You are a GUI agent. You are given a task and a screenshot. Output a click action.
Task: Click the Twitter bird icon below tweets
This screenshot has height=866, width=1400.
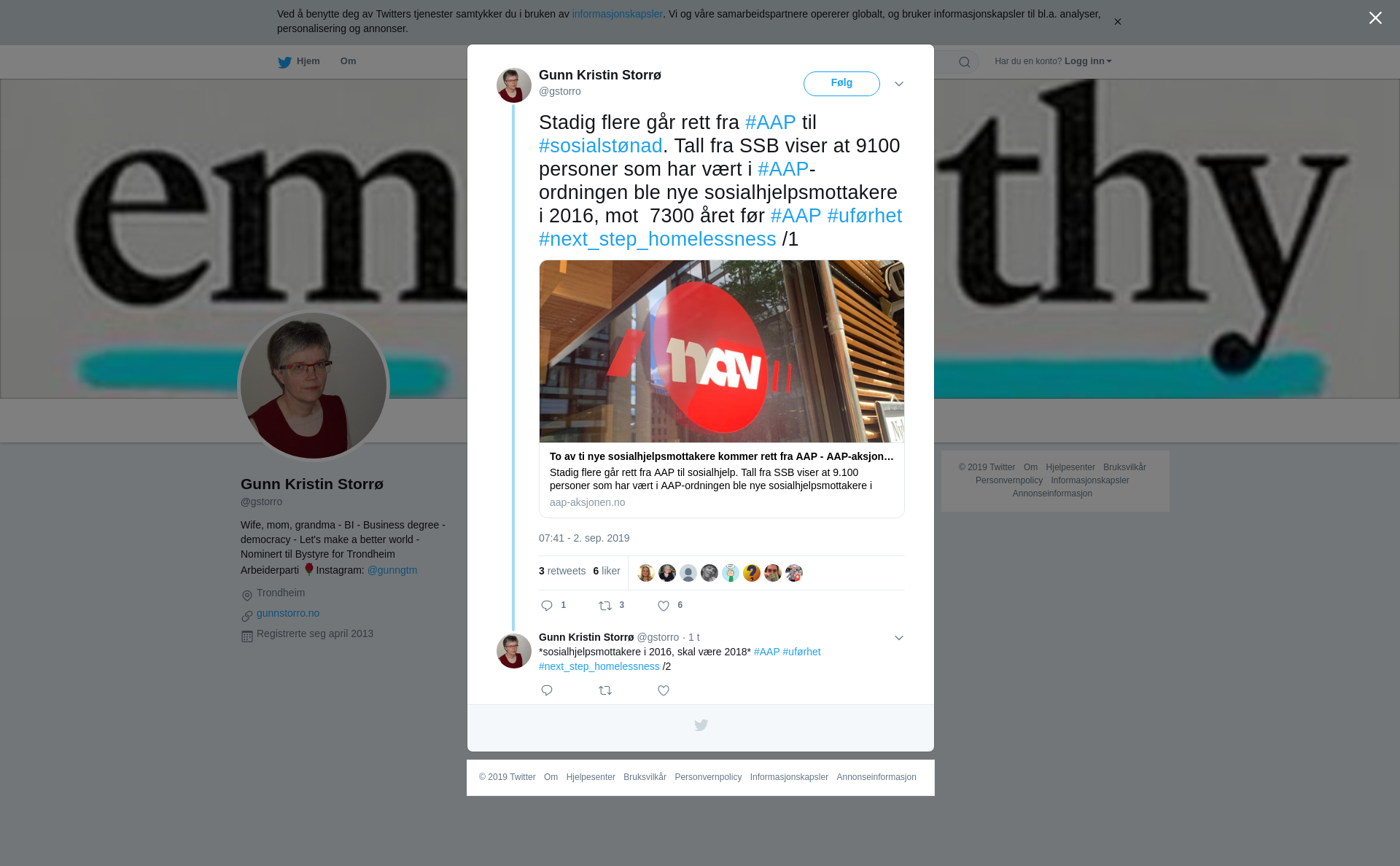tap(701, 725)
